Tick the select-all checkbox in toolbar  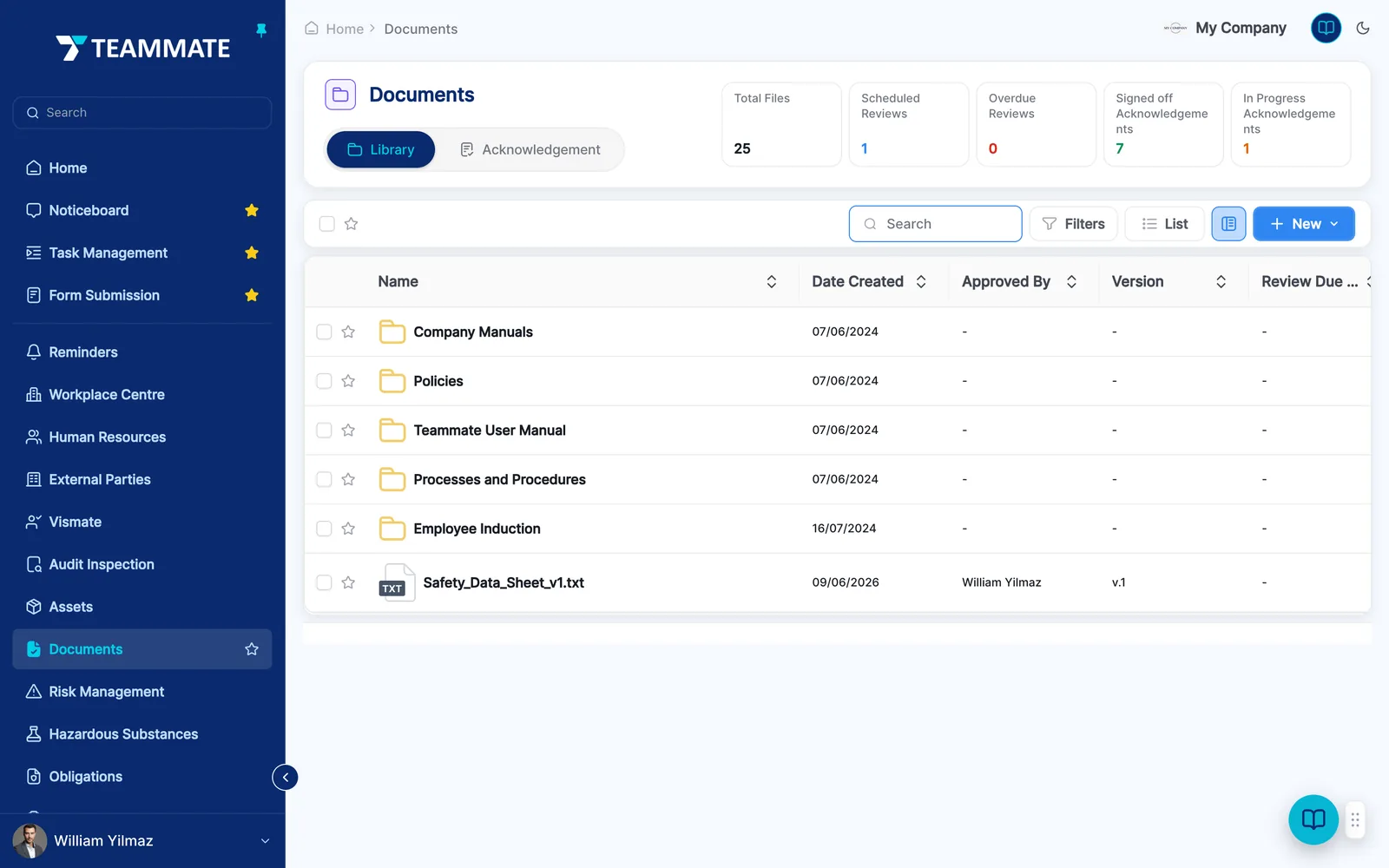pos(326,224)
